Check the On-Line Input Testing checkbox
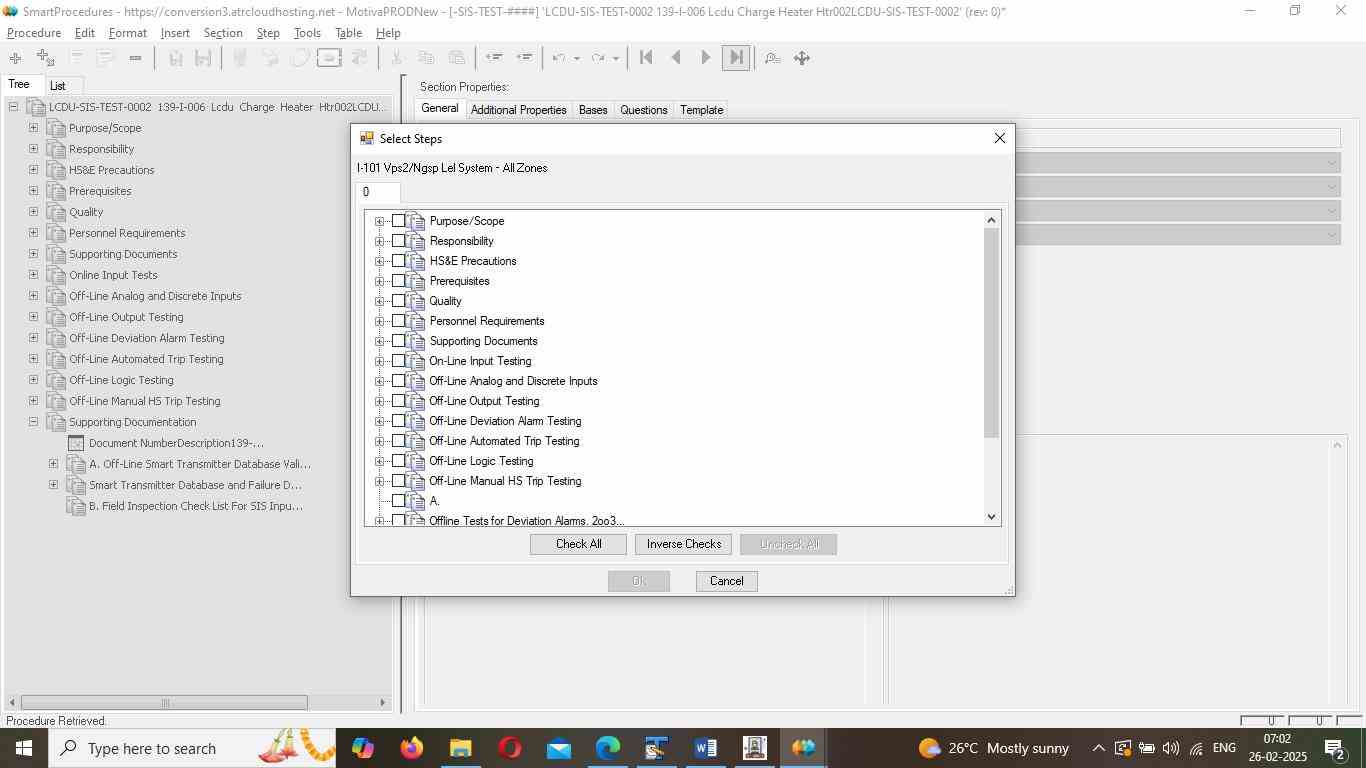Image resolution: width=1366 pixels, height=768 pixels. 398,361
